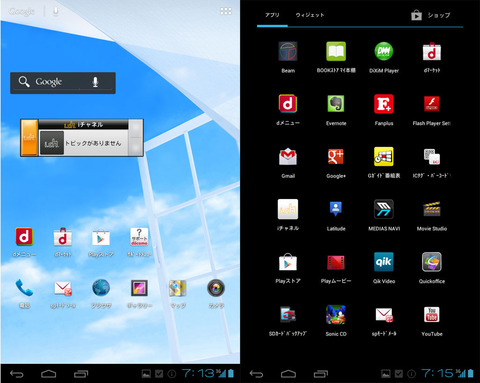This screenshot has height=383, width=480.
Task: Open the ショップ store link
Action: click(x=431, y=15)
